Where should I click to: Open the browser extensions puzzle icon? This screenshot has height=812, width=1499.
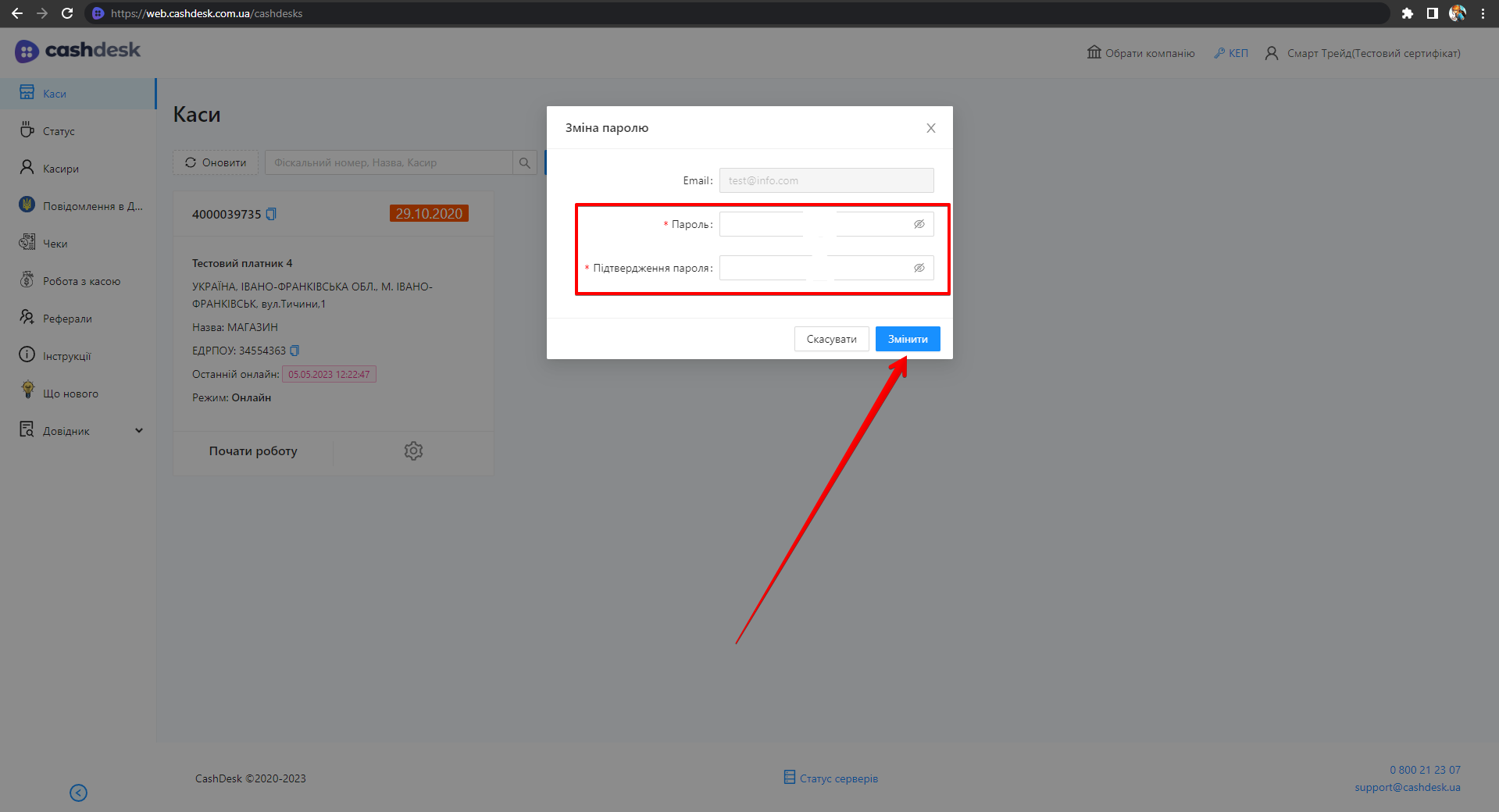[1407, 13]
